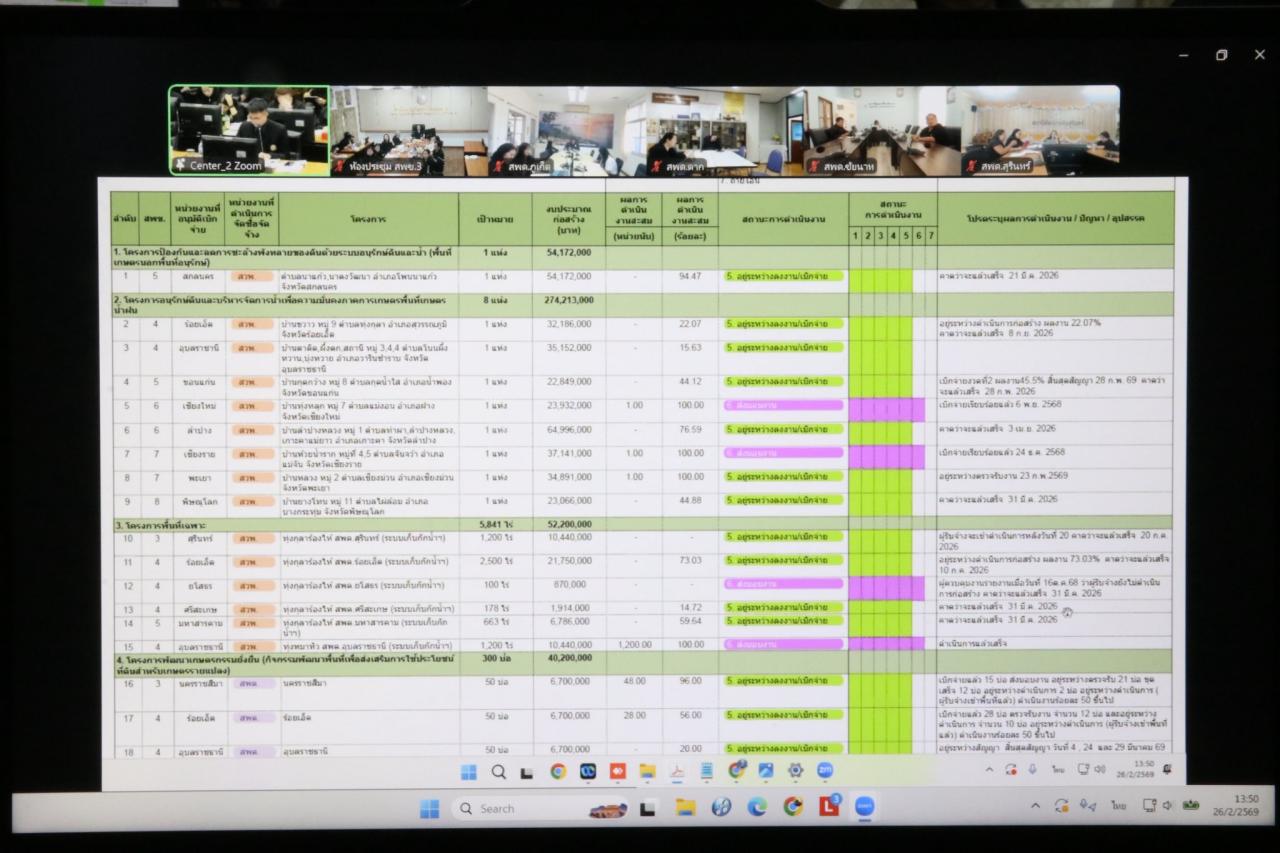
Task: Open the red L app with notification badge
Action: pyautogui.click(x=829, y=806)
